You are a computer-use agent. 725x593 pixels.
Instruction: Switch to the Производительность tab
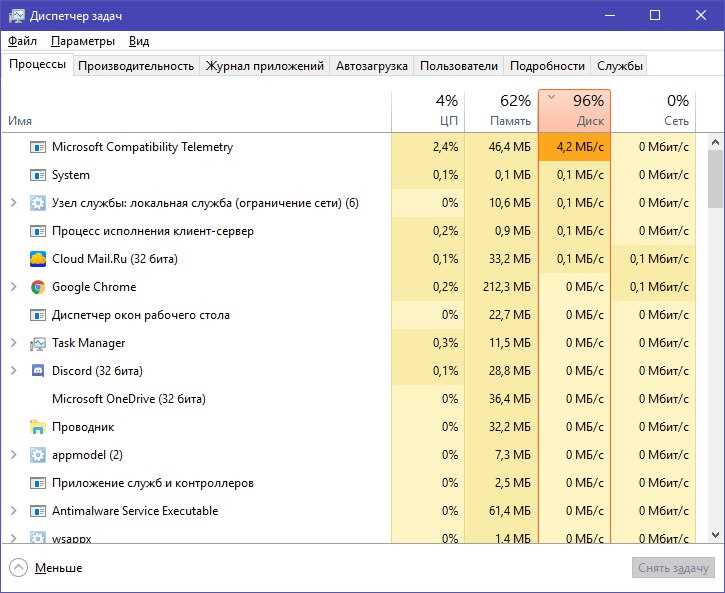point(136,66)
